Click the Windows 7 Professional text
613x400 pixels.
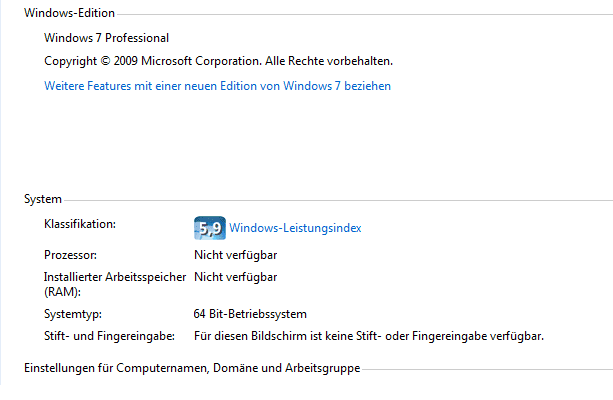tap(106, 38)
